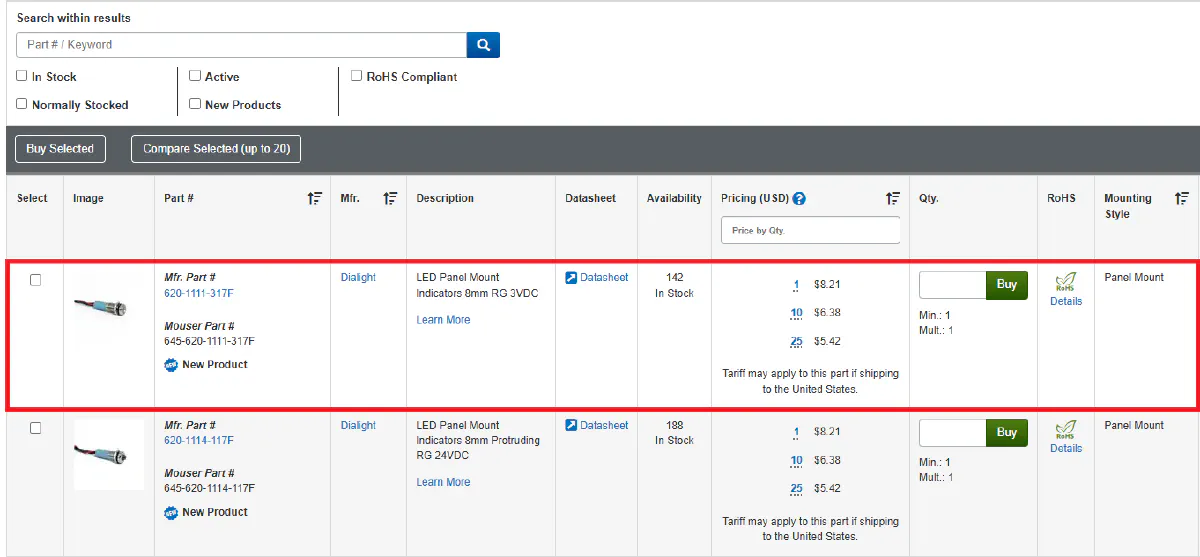Tick the New Products checkbox
The width and height of the screenshot is (1200, 557).
(195, 104)
